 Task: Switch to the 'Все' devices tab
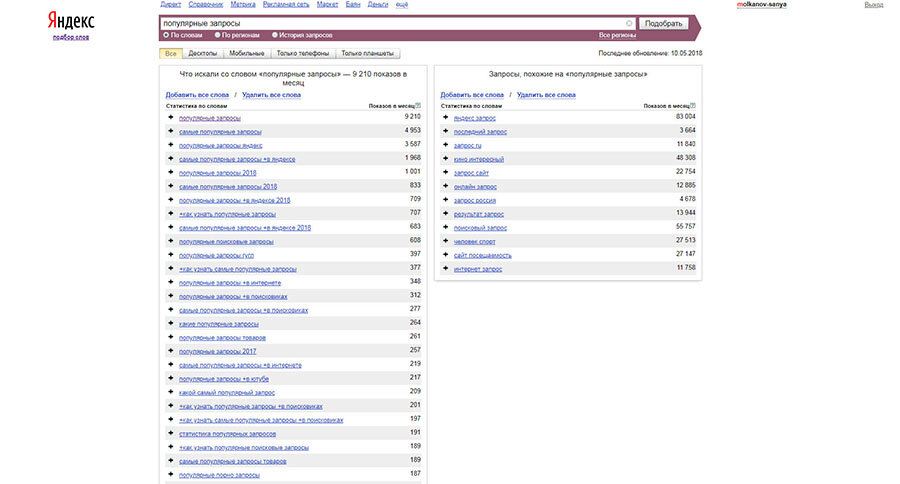pyautogui.click(x=170, y=53)
